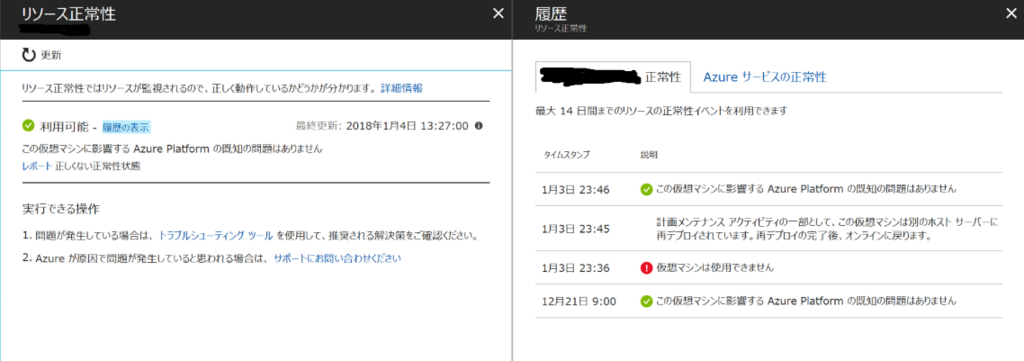Click the 2018年1月4日 13:27:00 last-updated value
Image resolution: width=1024 pixels, height=361 pixels.
pos(407,126)
